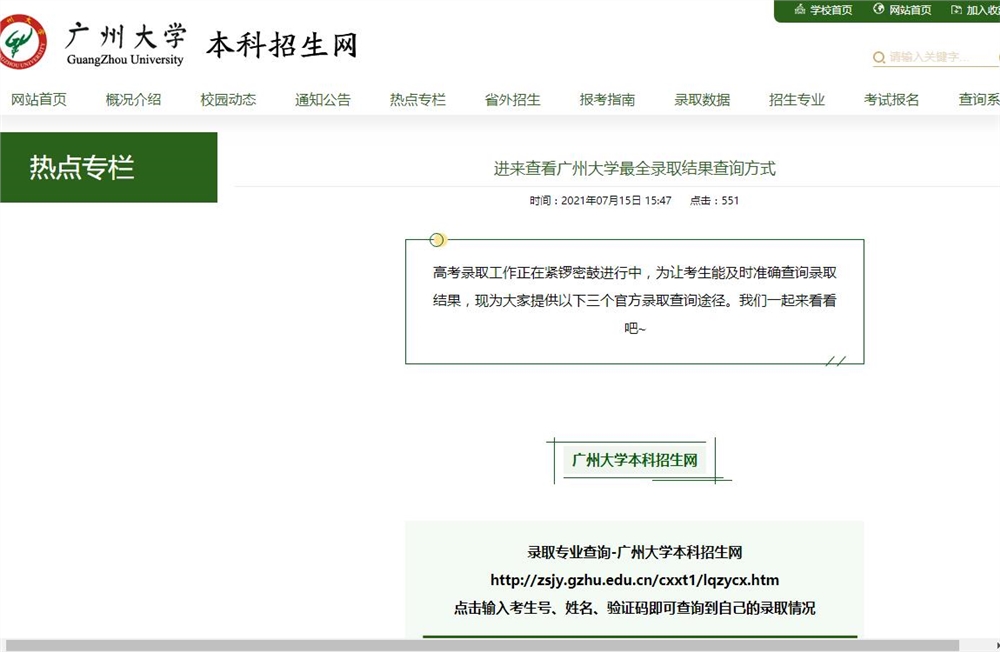Click the instruction line 点击输入考生号、姓名、验证码
This screenshot has height=652, width=1000.
pos(635,608)
